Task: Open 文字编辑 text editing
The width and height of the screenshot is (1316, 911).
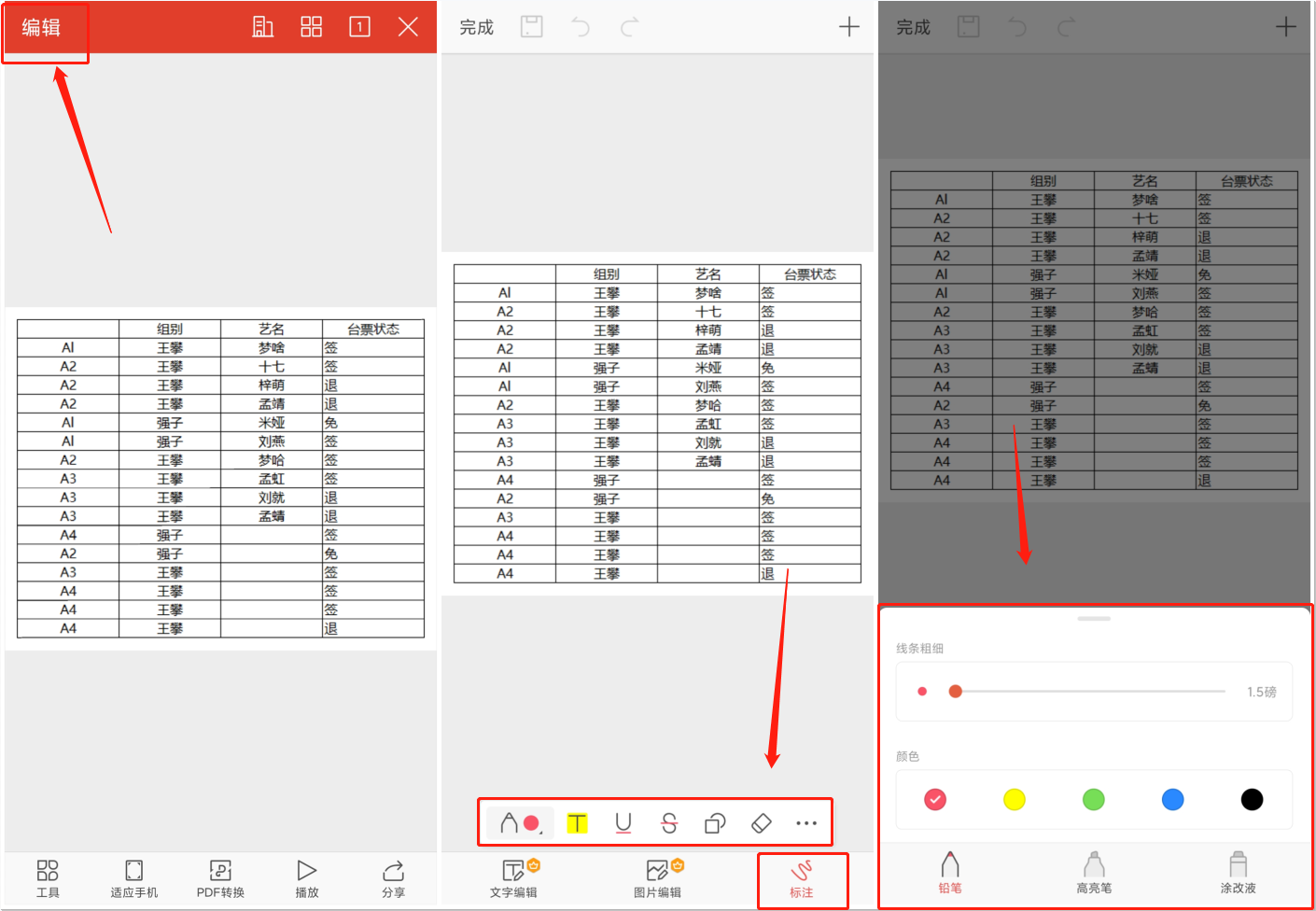Action: pyautogui.click(x=514, y=879)
